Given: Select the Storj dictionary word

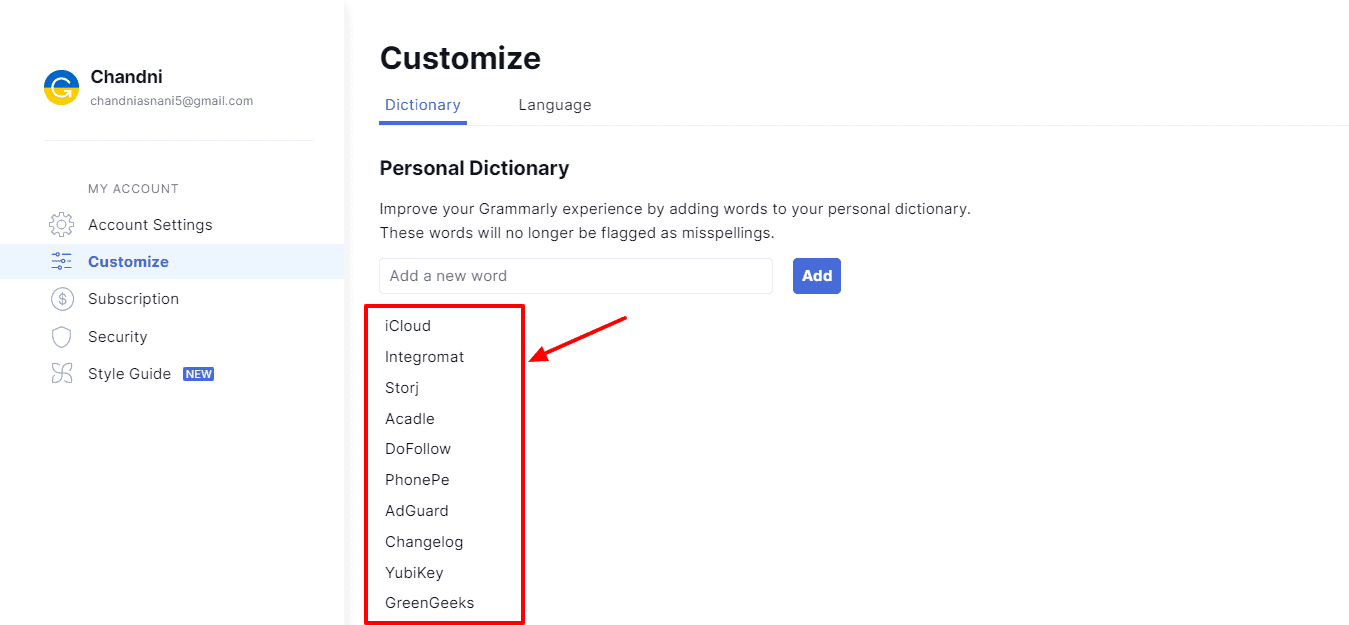Looking at the screenshot, I should (x=404, y=388).
